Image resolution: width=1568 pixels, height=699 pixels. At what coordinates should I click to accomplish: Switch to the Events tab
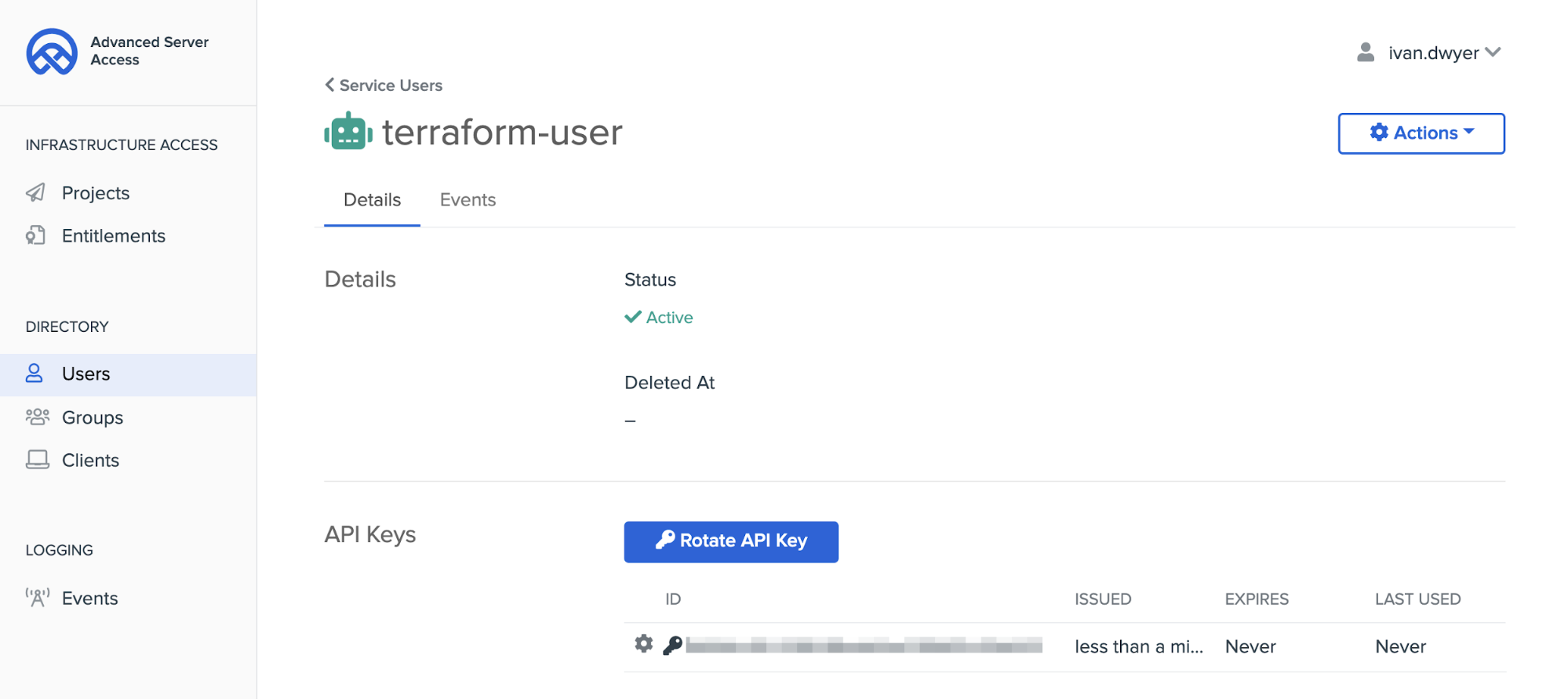coord(467,200)
